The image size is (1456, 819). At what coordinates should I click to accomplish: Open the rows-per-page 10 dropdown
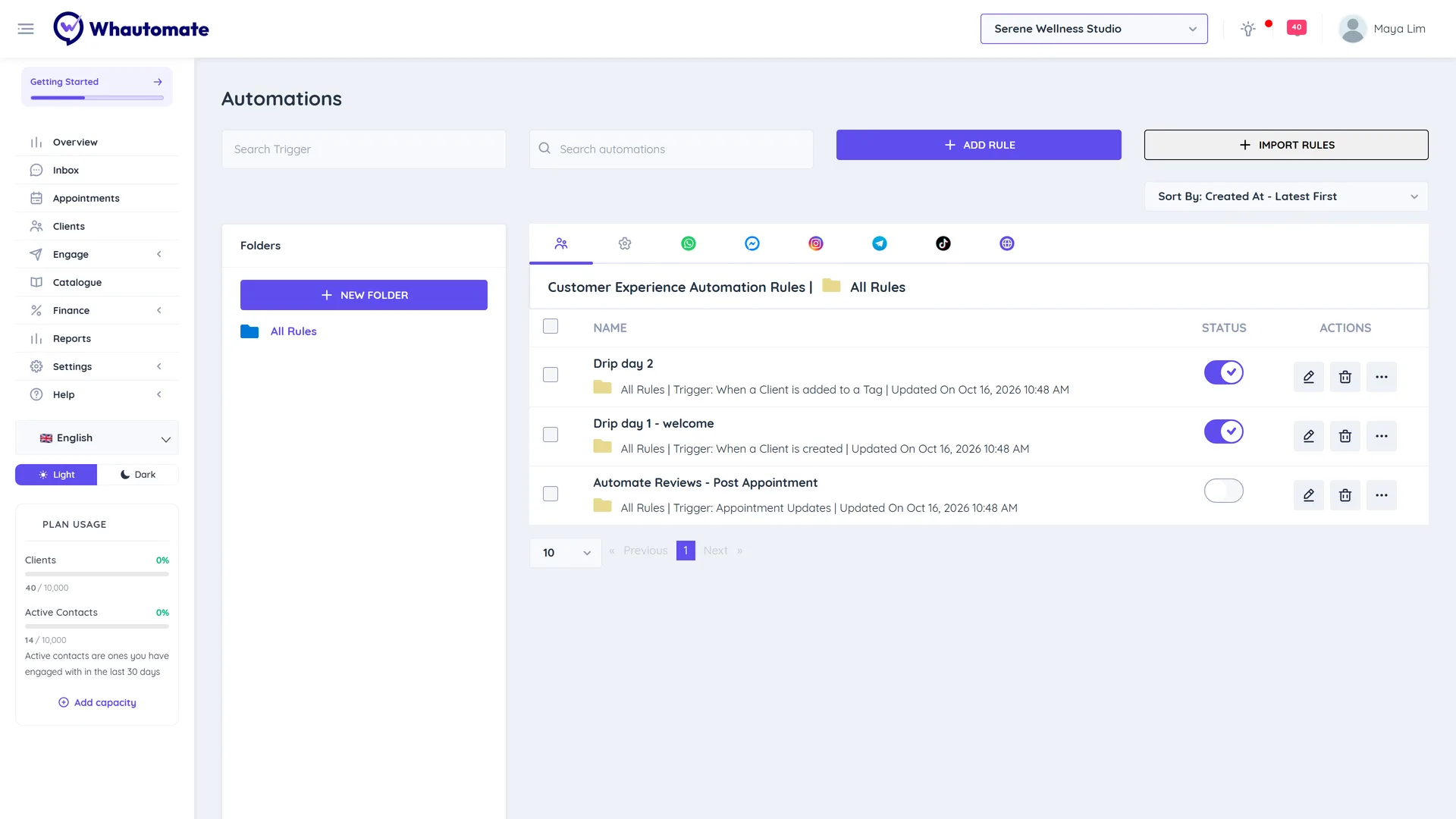[566, 553]
